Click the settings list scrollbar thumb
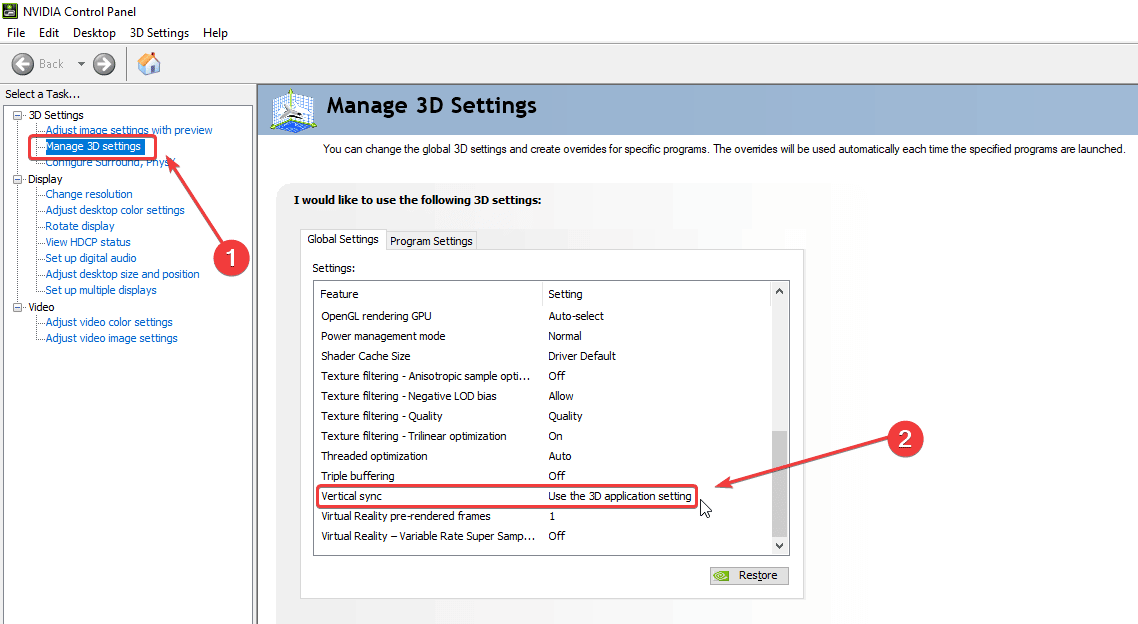Image resolution: width=1138 pixels, height=624 pixels. [x=779, y=483]
